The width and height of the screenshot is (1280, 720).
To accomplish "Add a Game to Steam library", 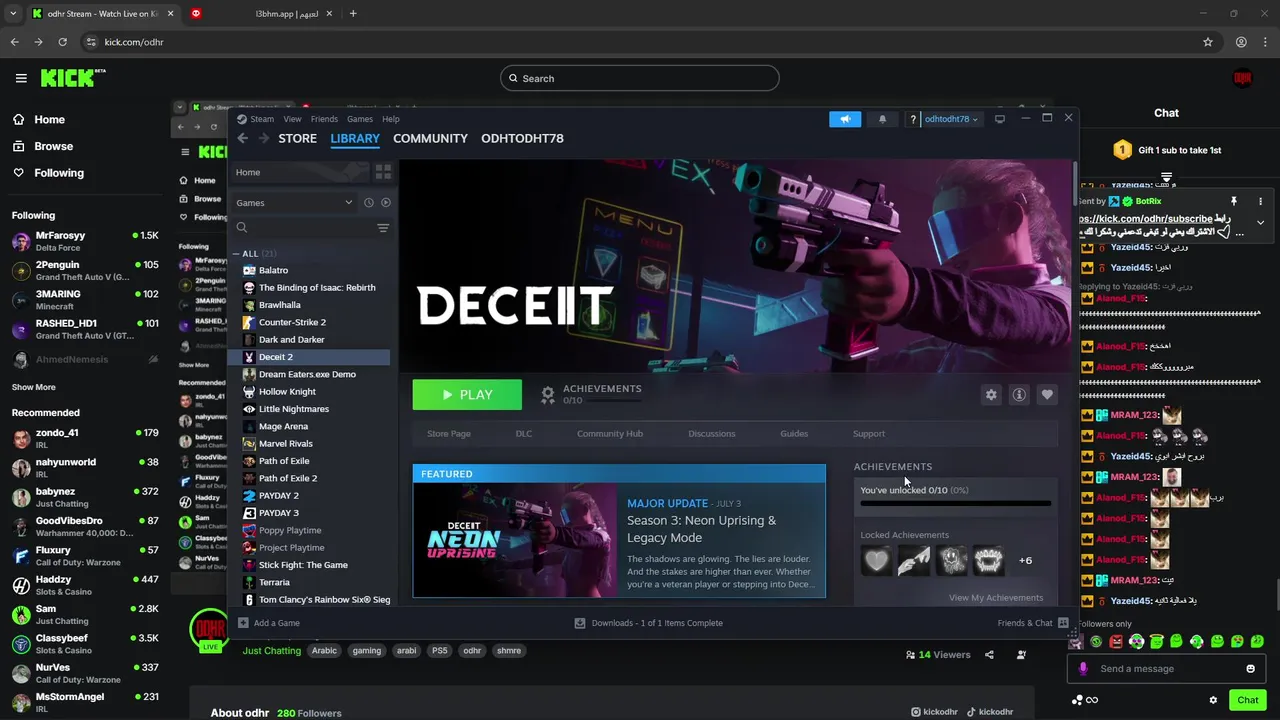I will tap(269, 623).
